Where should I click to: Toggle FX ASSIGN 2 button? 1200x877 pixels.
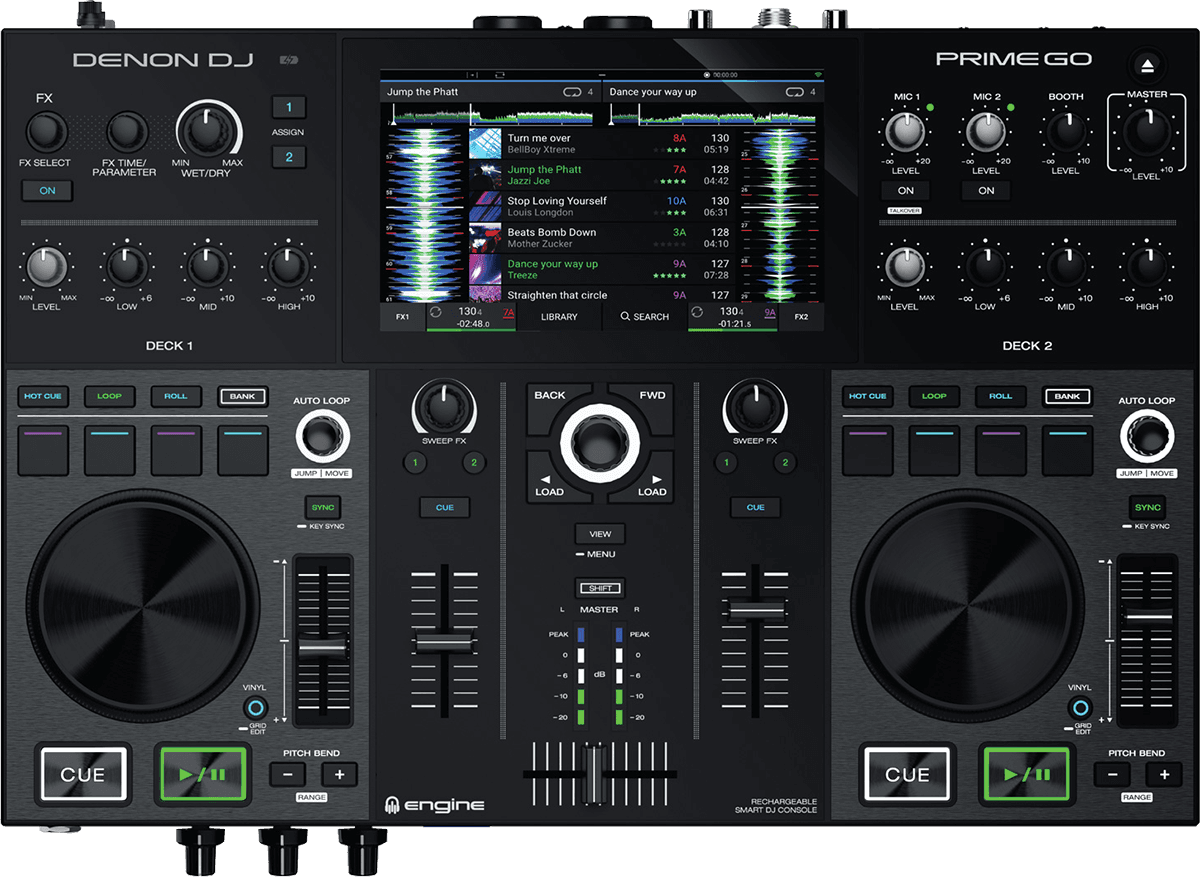pyautogui.click(x=289, y=157)
